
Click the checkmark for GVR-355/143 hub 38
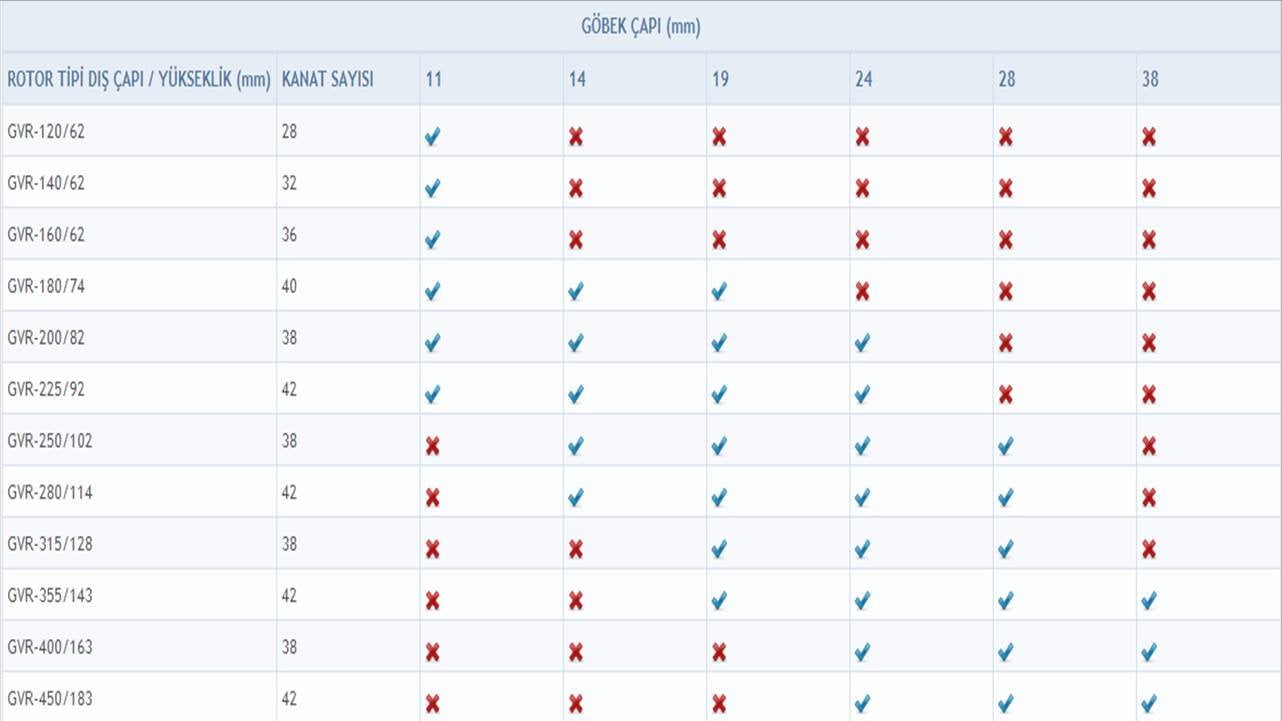[x=1149, y=601]
